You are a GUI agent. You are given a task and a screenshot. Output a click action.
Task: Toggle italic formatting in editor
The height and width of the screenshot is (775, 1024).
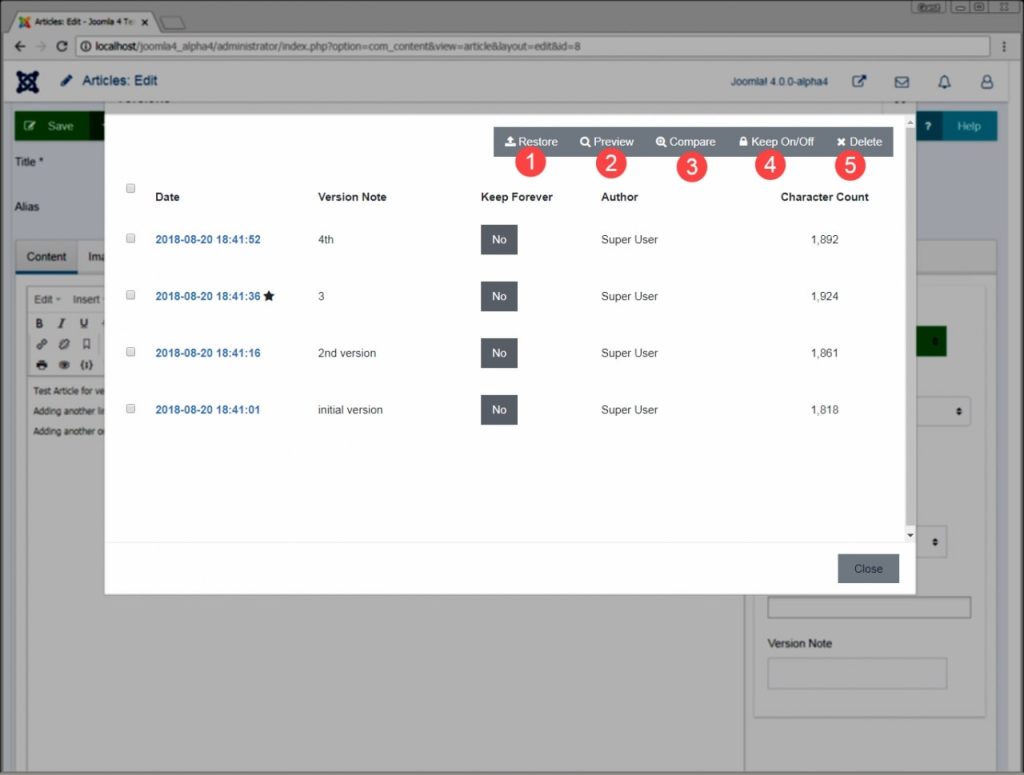click(61, 323)
